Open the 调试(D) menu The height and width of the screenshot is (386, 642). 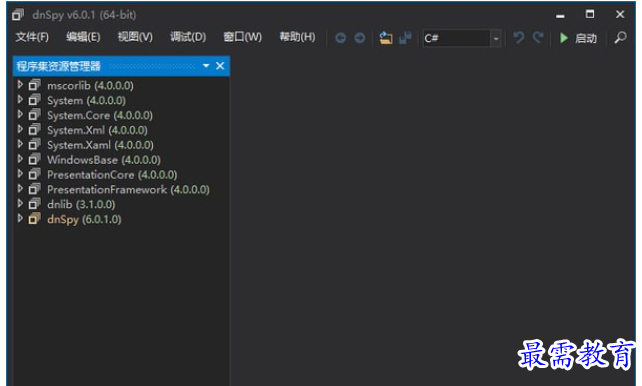point(188,37)
